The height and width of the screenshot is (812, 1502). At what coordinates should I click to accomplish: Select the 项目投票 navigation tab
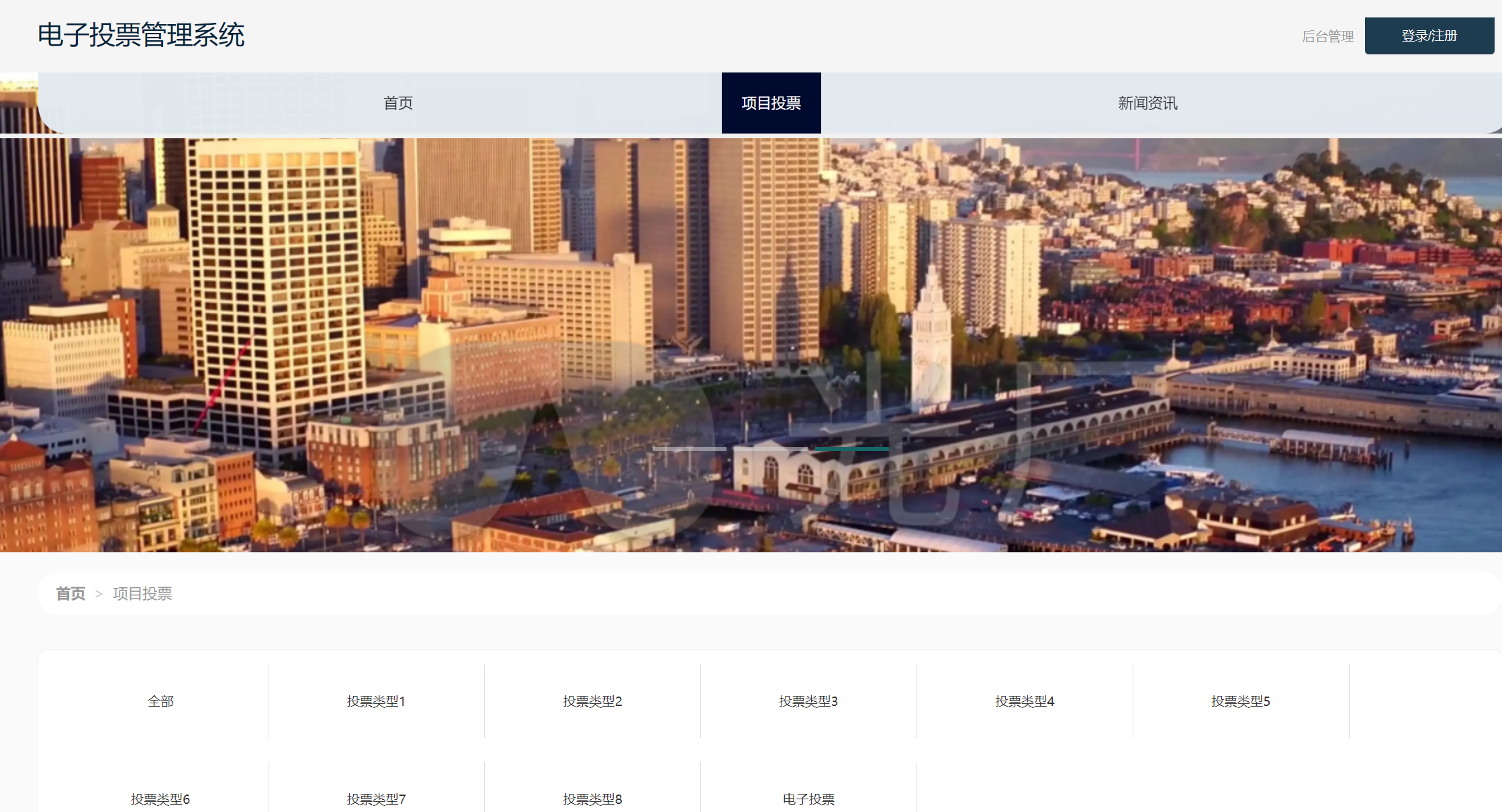click(x=771, y=103)
